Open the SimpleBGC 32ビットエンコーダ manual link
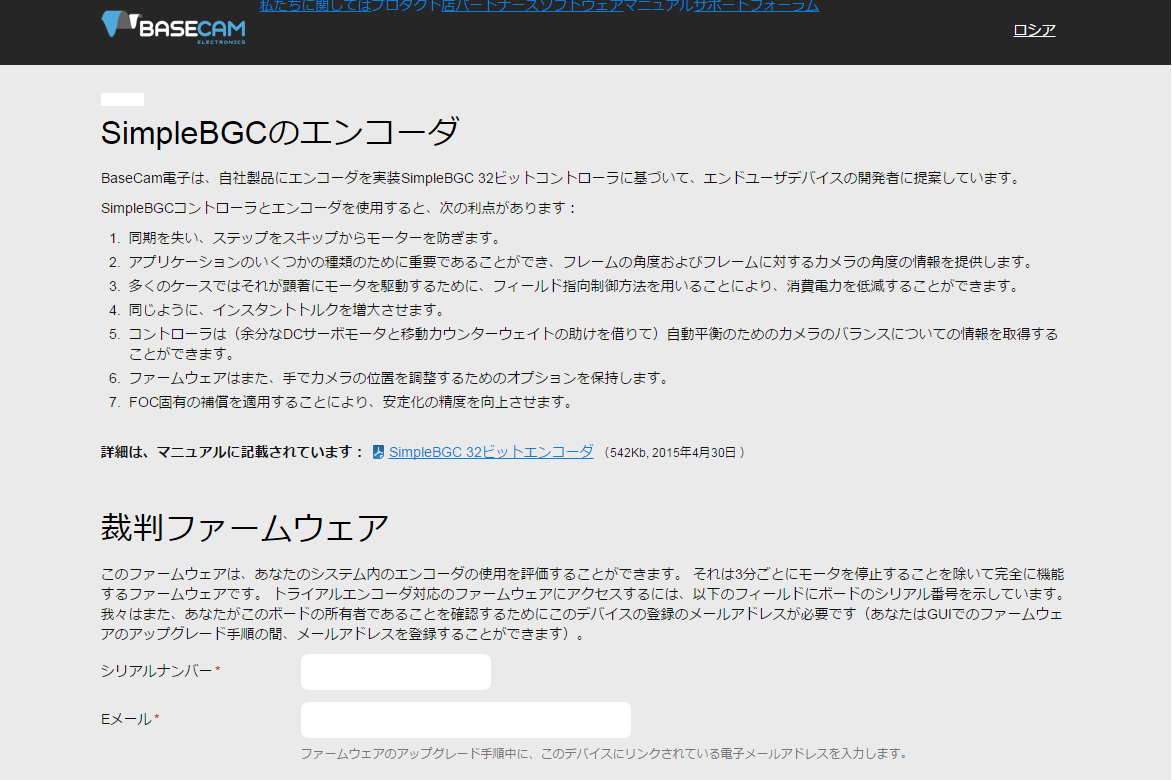The height and width of the screenshot is (780, 1172). 491,452
